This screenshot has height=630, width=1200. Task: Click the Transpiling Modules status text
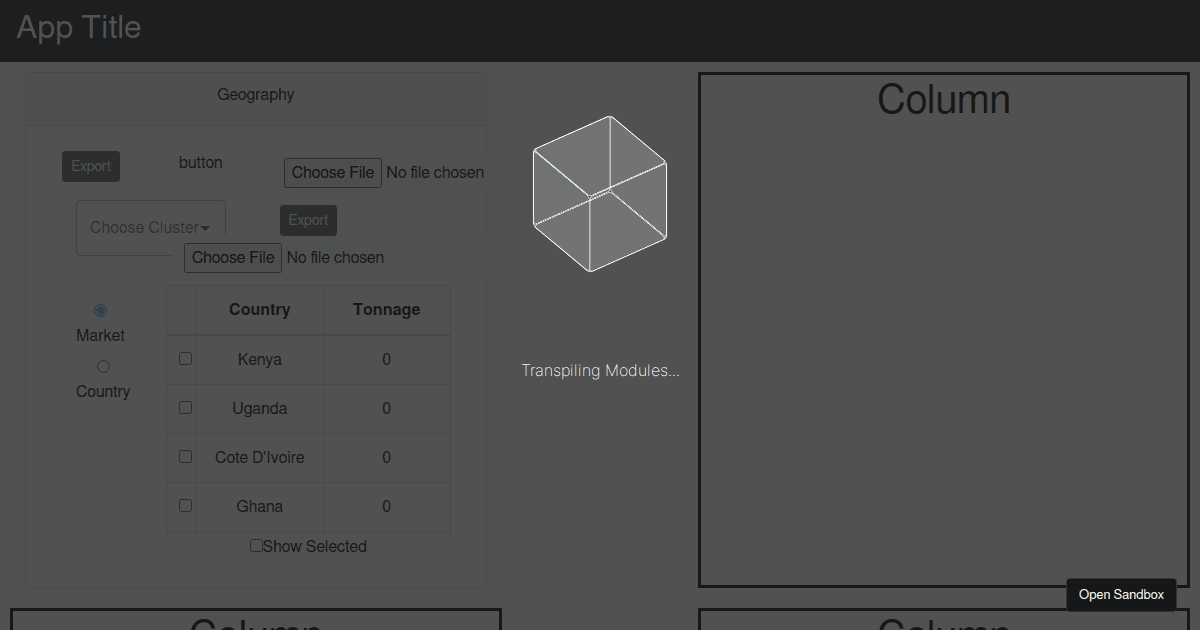(x=600, y=370)
